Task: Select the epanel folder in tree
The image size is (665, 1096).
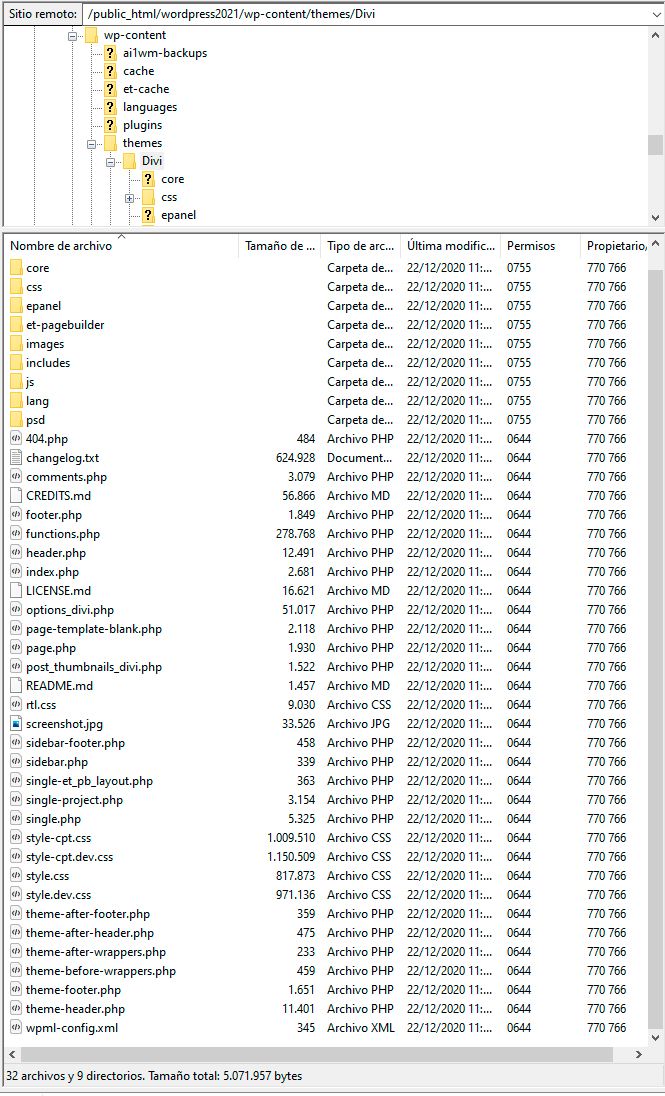Action: [x=178, y=215]
